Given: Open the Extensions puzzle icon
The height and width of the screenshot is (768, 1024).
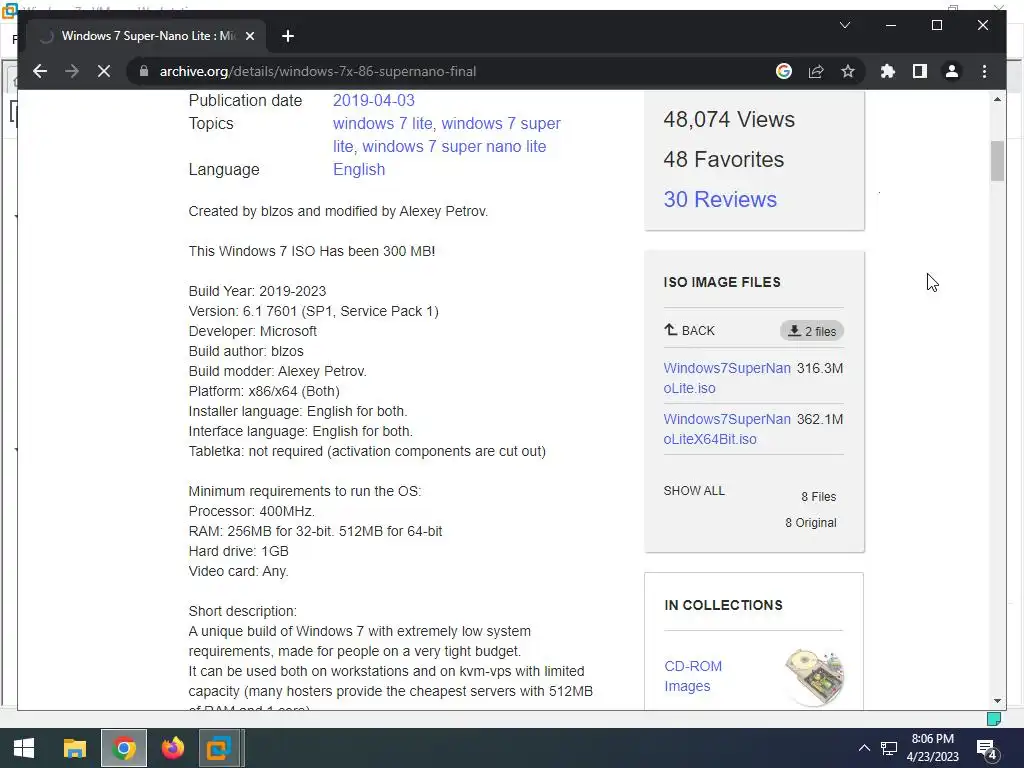Looking at the screenshot, I should (888, 71).
